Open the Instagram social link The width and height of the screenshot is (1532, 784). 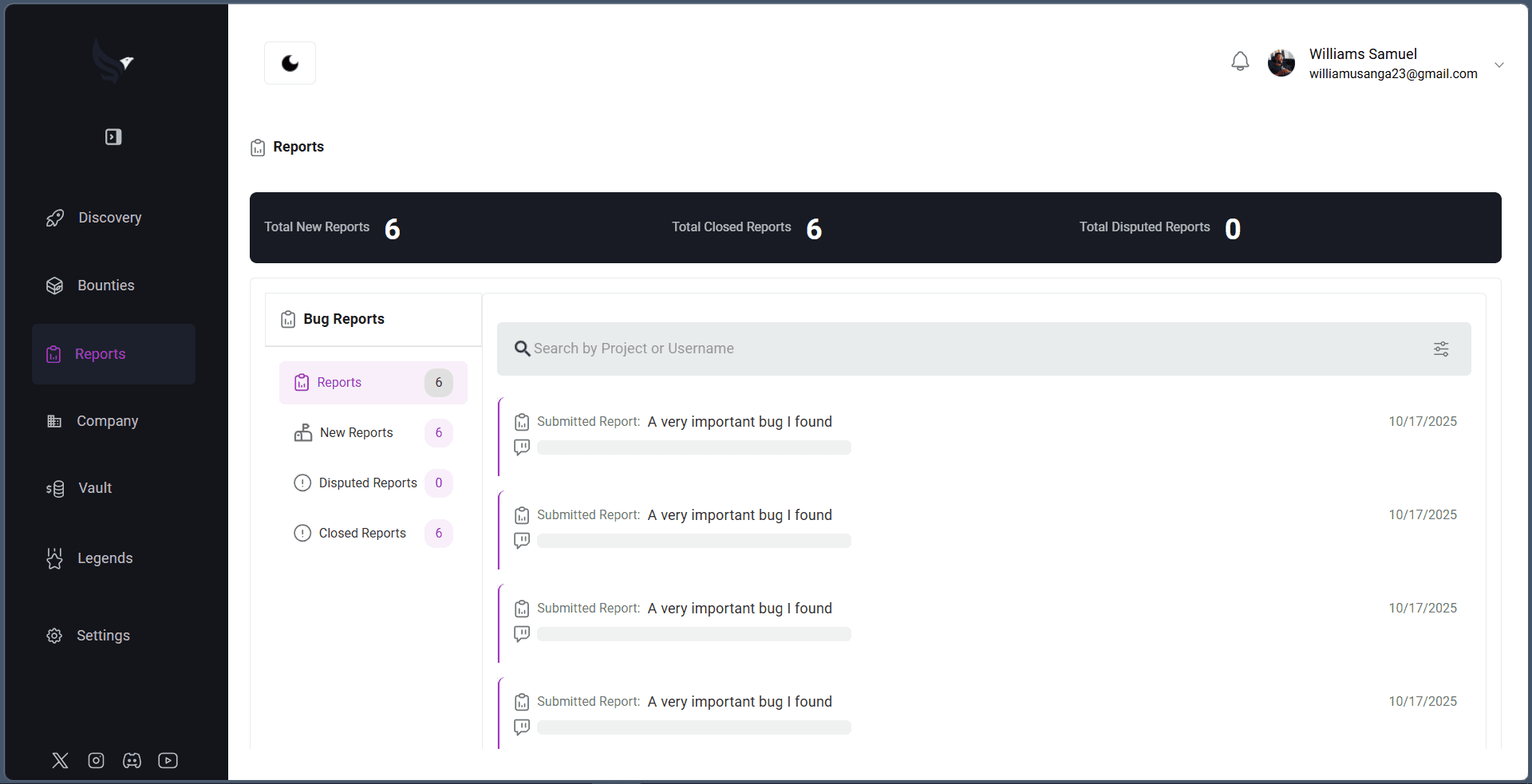point(97,760)
